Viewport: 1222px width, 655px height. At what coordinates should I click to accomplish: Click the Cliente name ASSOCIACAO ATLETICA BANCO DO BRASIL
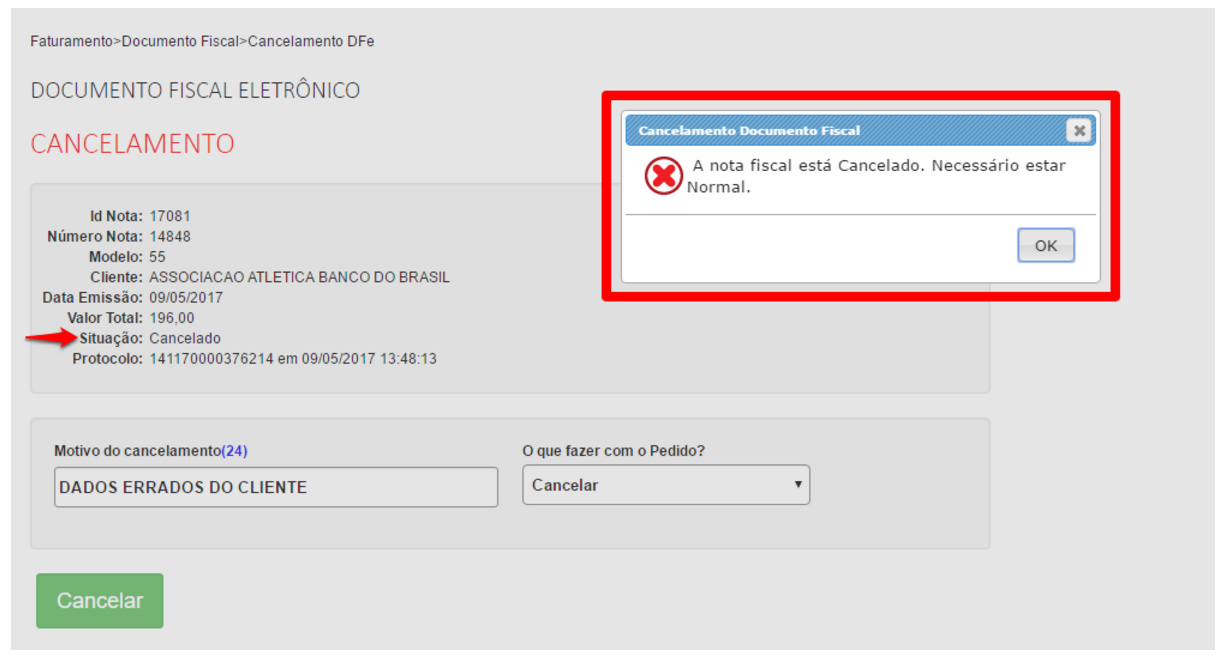299,277
